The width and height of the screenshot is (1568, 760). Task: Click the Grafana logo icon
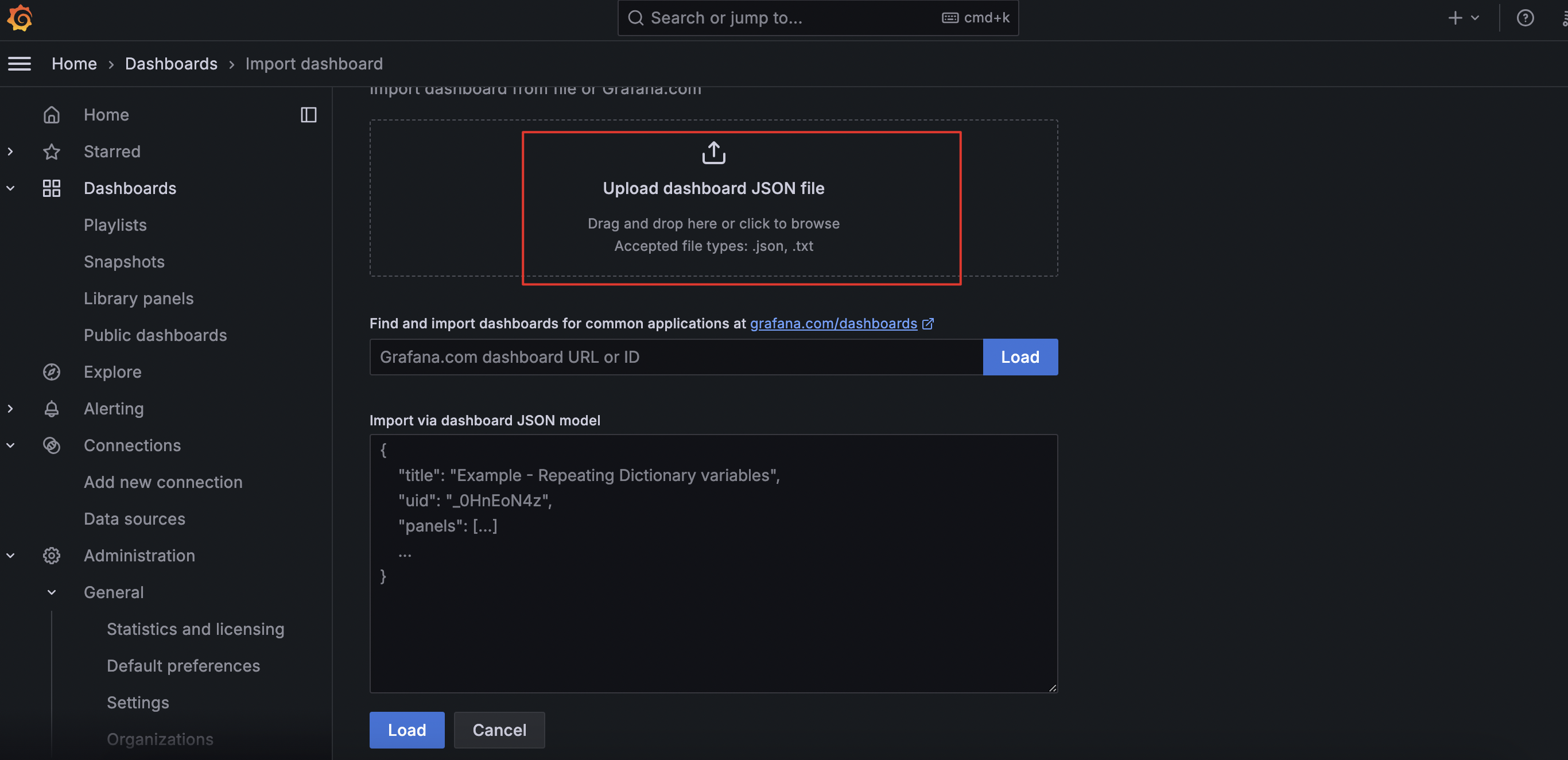point(20,18)
